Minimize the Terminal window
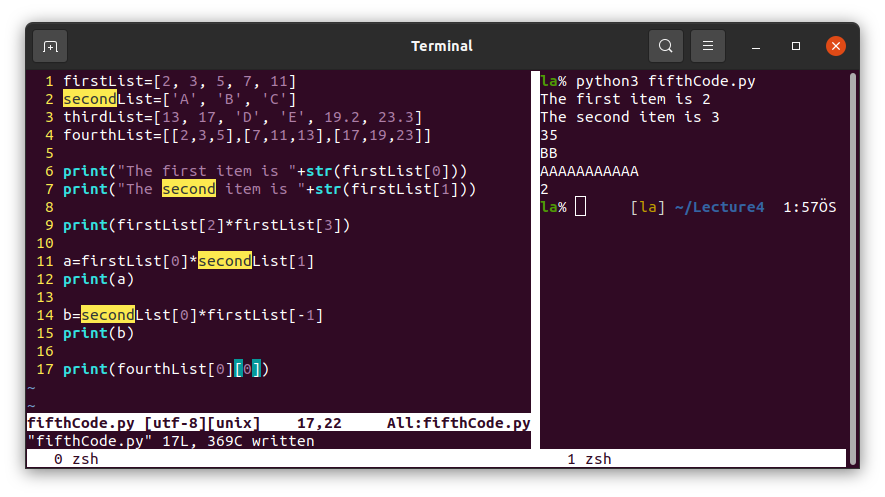Screen dimensions: 885x497 pyautogui.click(x=755, y=46)
